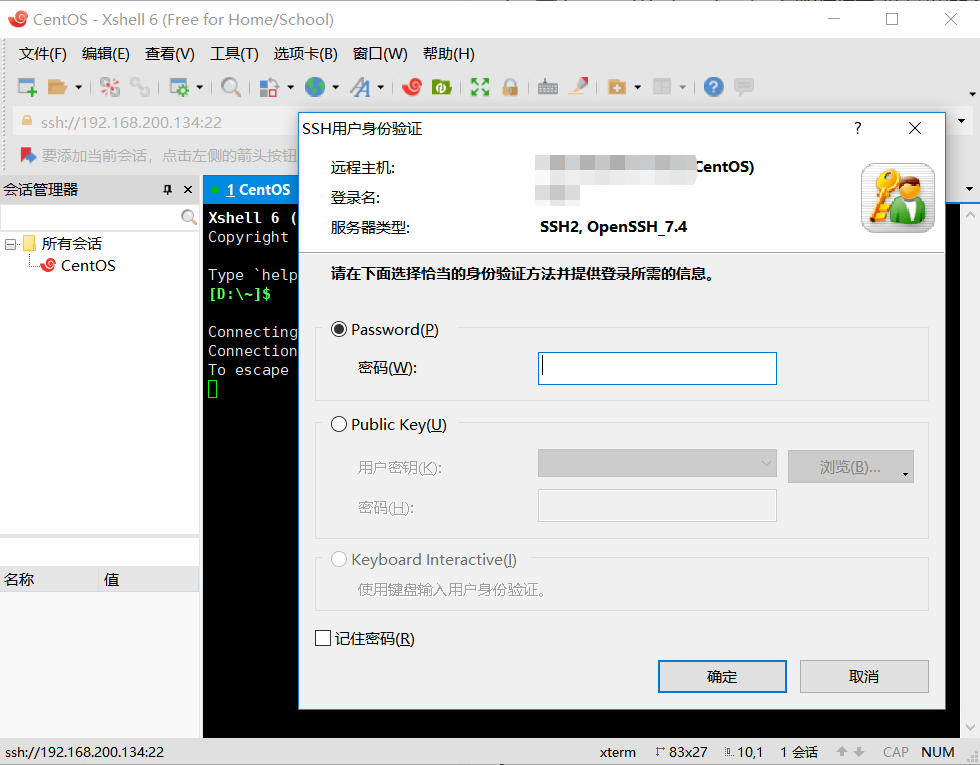The width and height of the screenshot is (980, 765).
Task: Click the Reconnect chain-link icon
Action: tap(140, 87)
